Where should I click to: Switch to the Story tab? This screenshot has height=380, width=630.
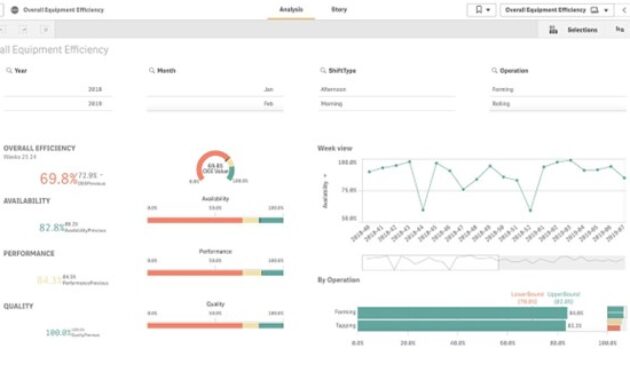pos(339,10)
